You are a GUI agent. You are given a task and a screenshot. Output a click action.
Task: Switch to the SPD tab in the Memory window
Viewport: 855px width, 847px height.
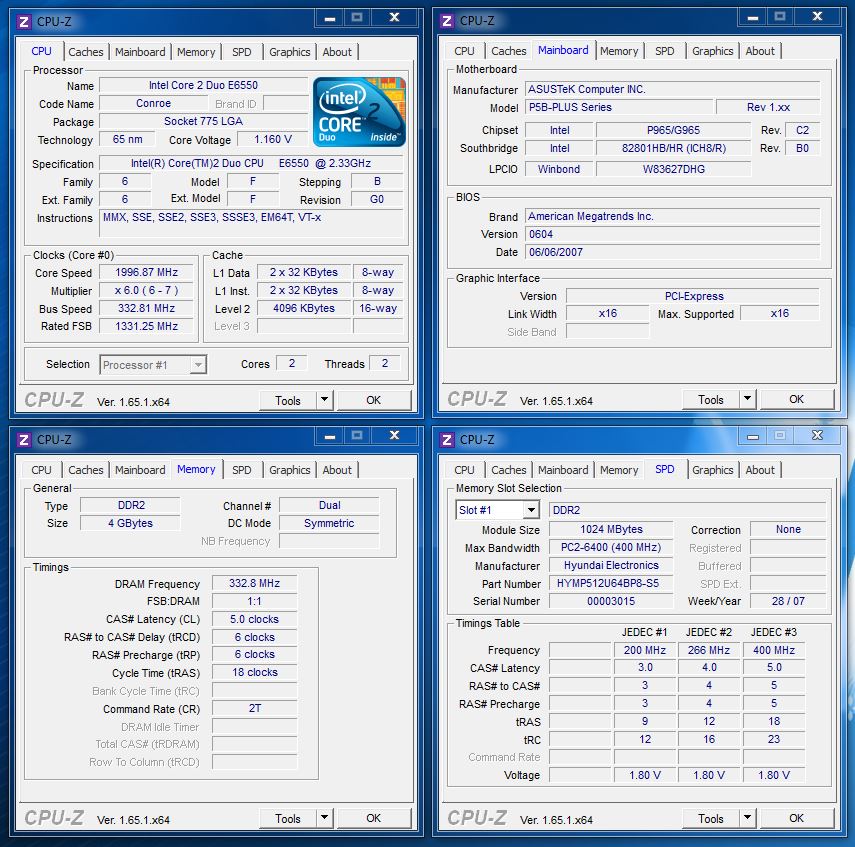242,470
